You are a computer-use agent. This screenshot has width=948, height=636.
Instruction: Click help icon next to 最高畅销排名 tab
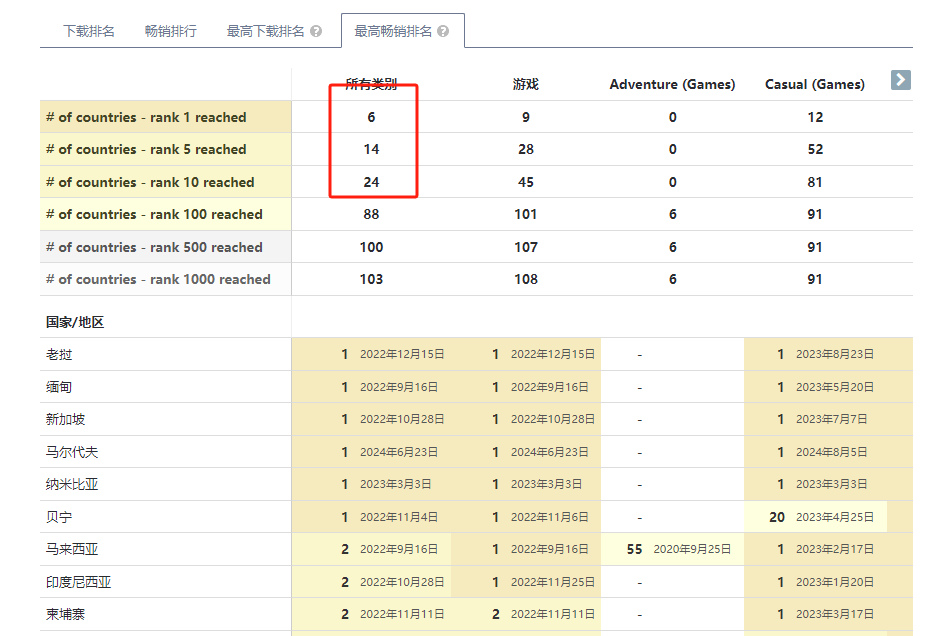pyautogui.click(x=443, y=31)
